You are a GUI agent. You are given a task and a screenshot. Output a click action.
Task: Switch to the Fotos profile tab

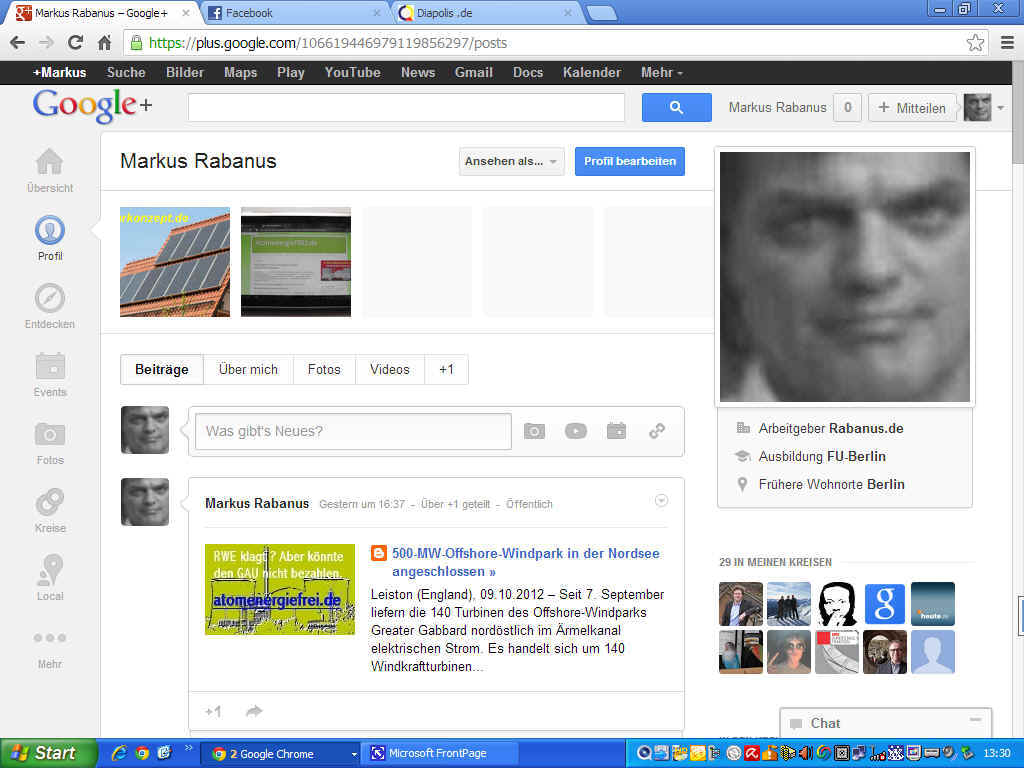pos(324,370)
